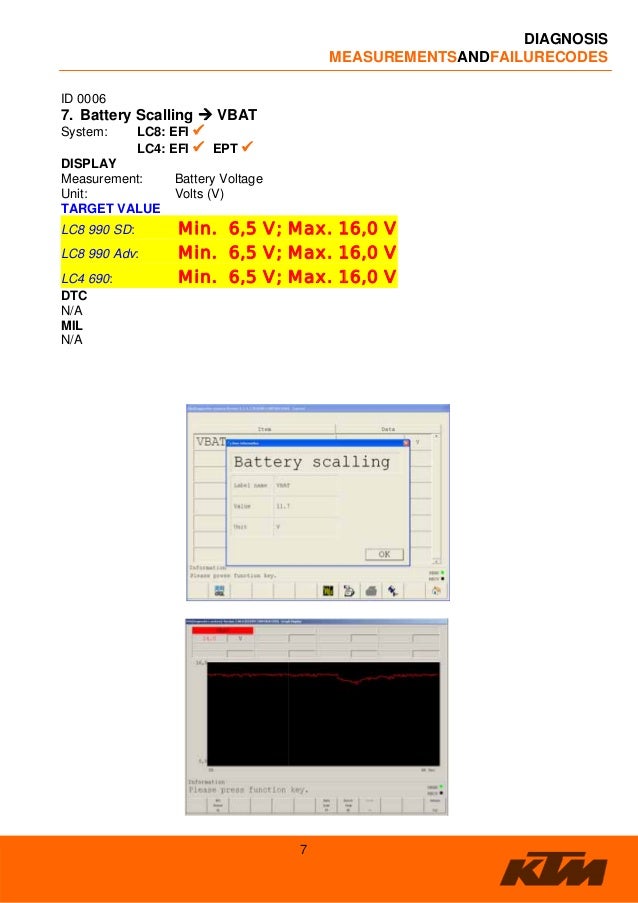Close the Battery scalling dialog via red X
This screenshot has width=638, height=903.
pos(406,443)
